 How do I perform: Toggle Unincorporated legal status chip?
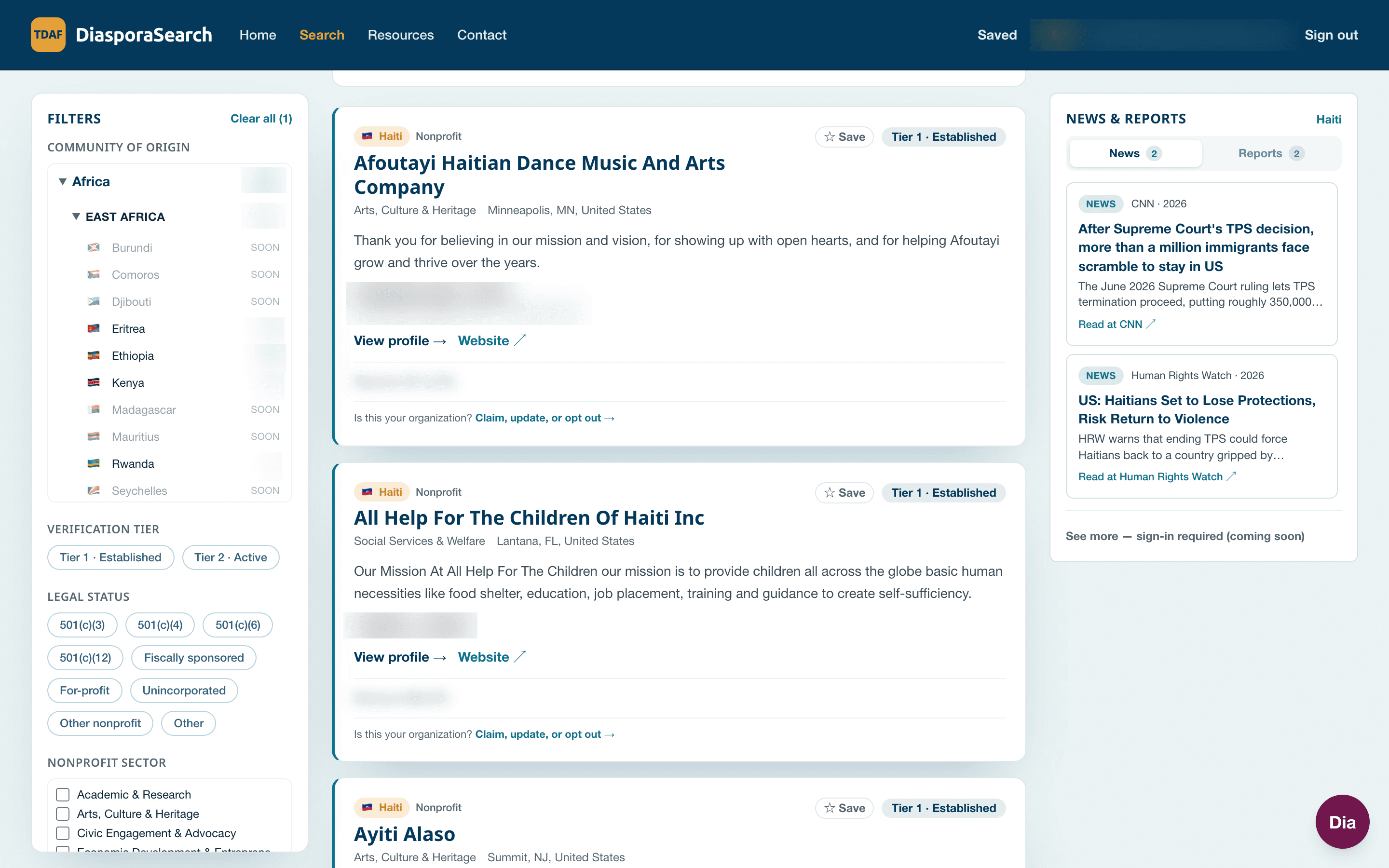click(x=184, y=690)
